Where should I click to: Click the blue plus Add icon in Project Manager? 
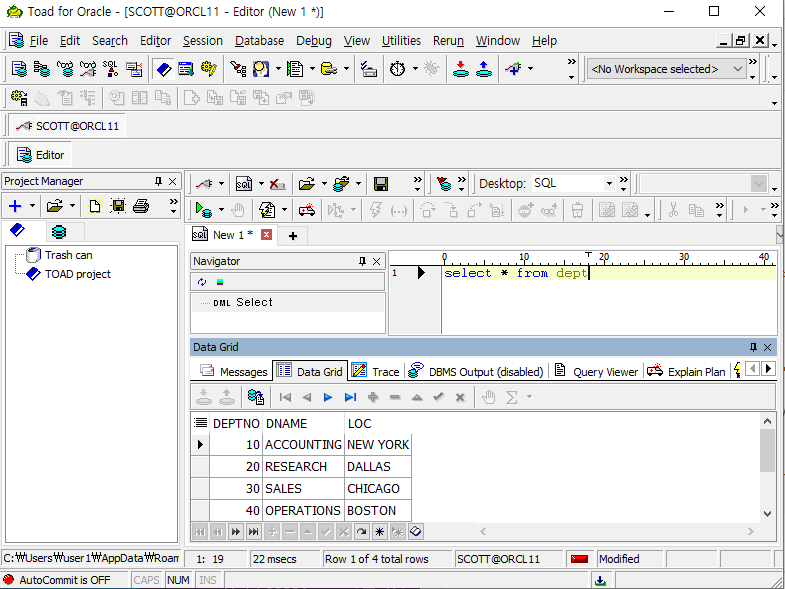point(16,206)
